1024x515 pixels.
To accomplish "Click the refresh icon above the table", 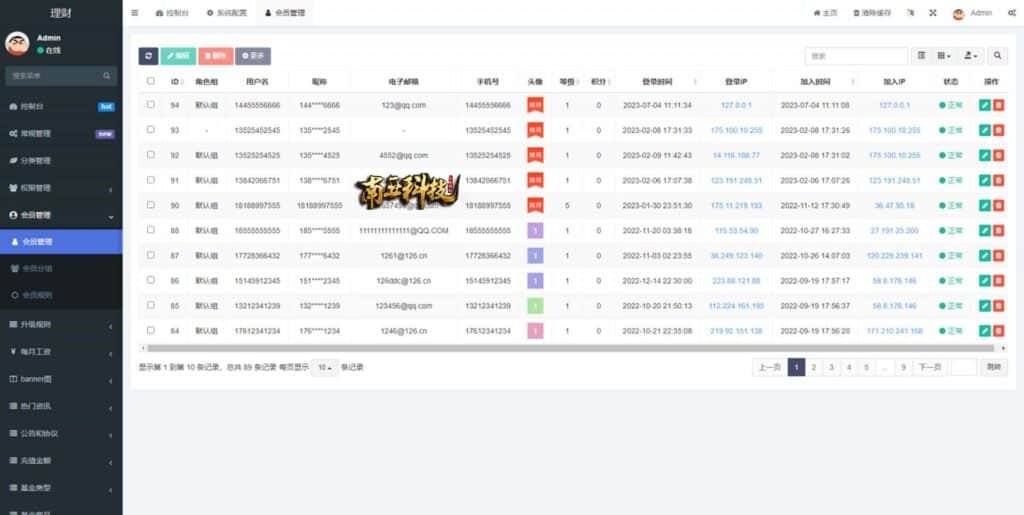I will (x=148, y=56).
